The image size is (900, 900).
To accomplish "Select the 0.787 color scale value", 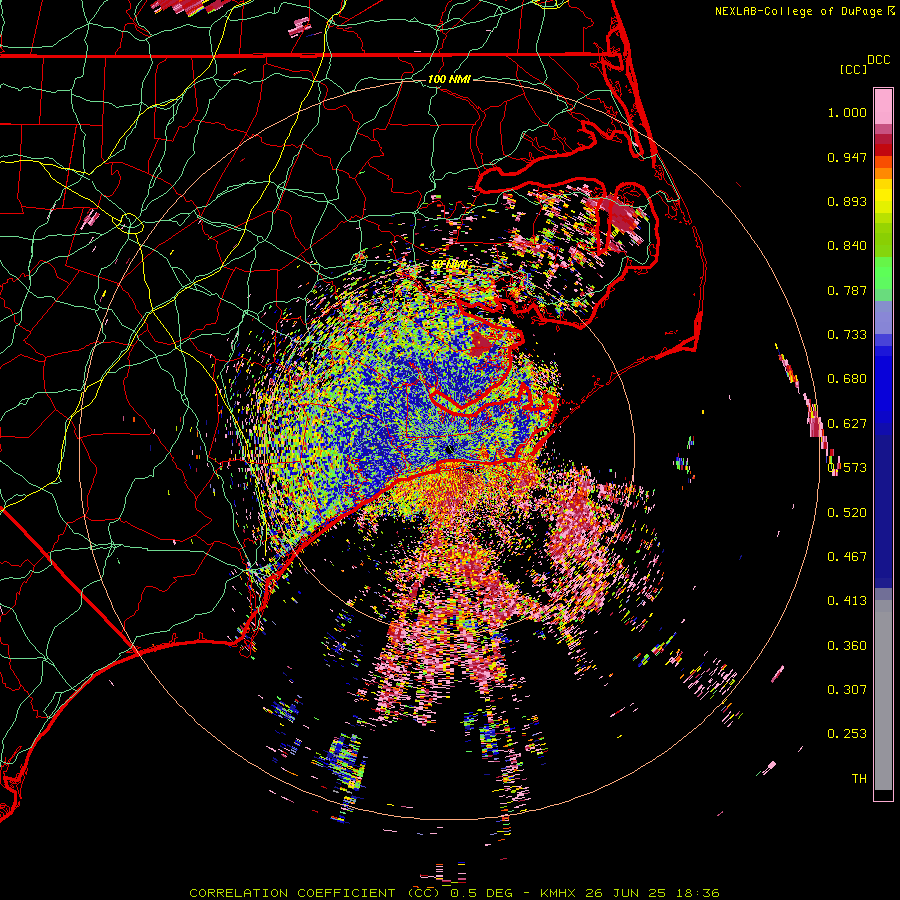I will [x=847, y=290].
